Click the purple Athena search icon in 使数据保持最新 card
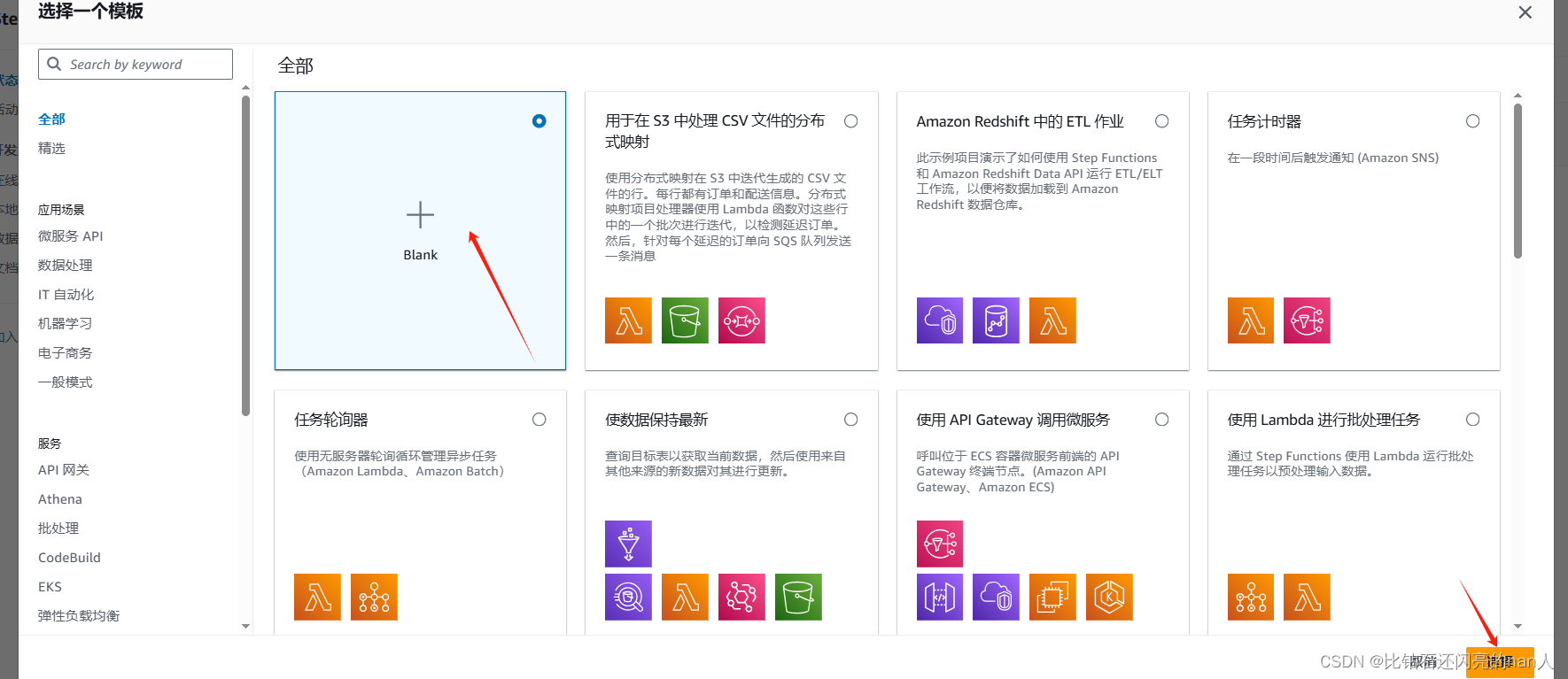 (628, 597)
